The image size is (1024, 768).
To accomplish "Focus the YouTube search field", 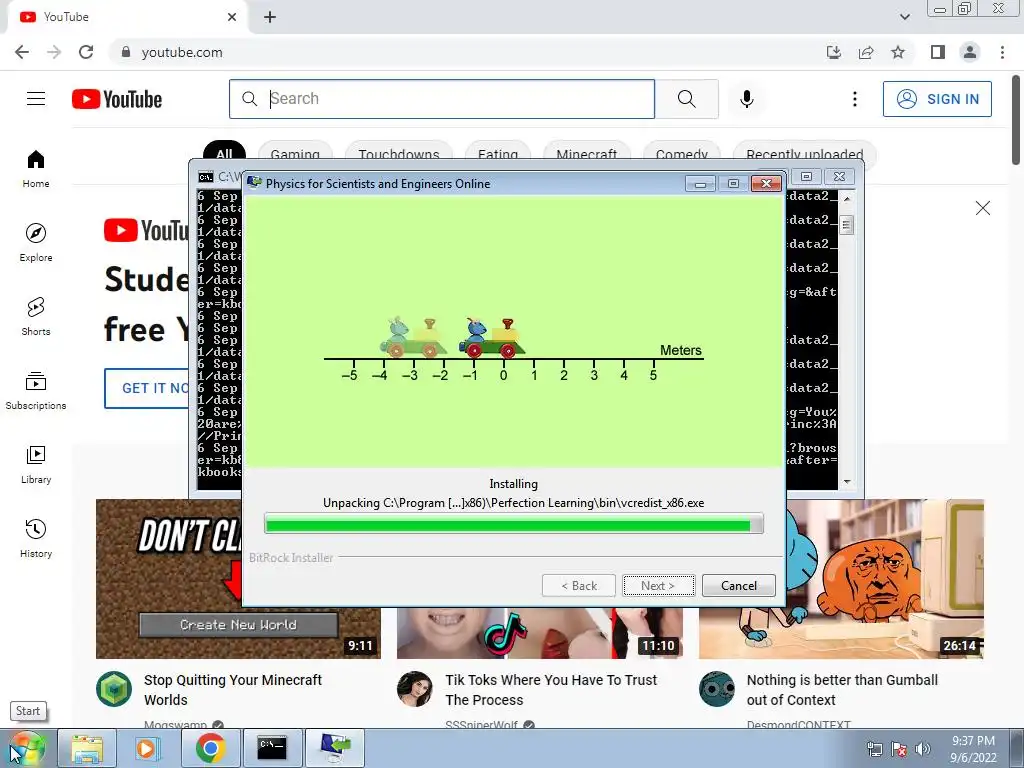I will (442, 99).
